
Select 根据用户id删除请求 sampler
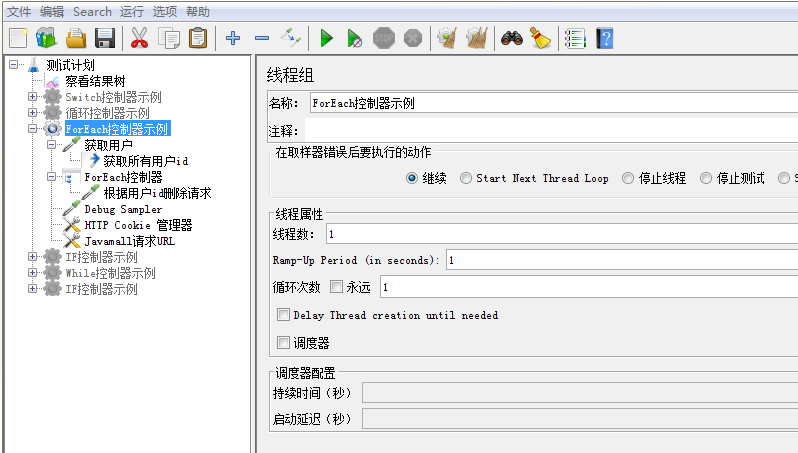157,193
